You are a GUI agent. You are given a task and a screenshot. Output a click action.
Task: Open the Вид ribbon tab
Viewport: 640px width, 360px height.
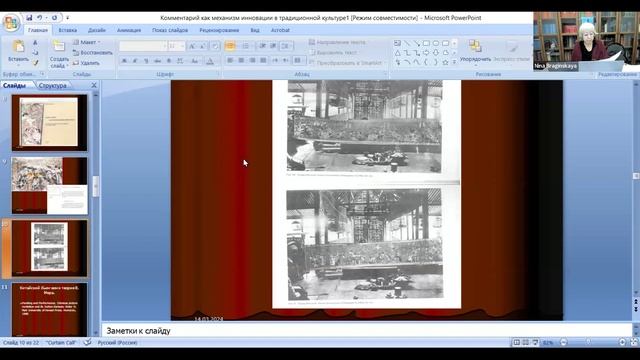(255, 30)
